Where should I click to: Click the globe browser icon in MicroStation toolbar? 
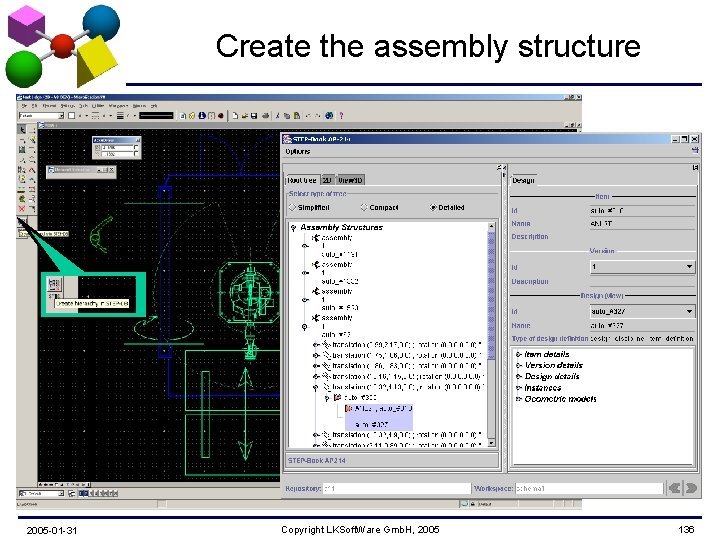click(329, 116)
